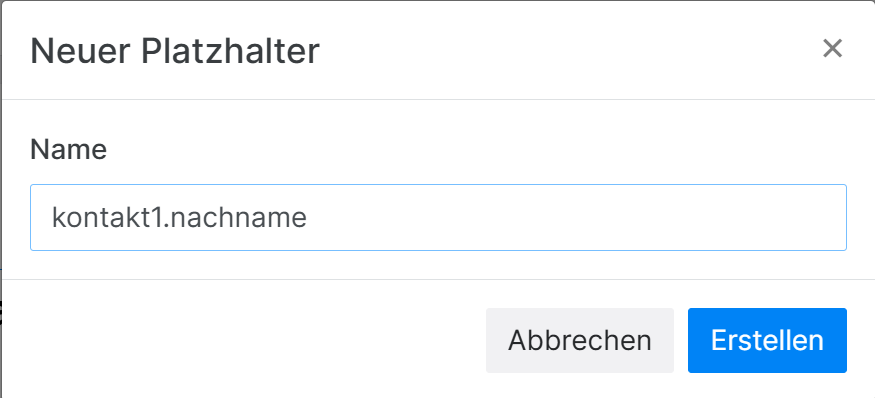875x398 pixels.
Task: Click the word kontakt1 in the input
Action: pos(107,218)
